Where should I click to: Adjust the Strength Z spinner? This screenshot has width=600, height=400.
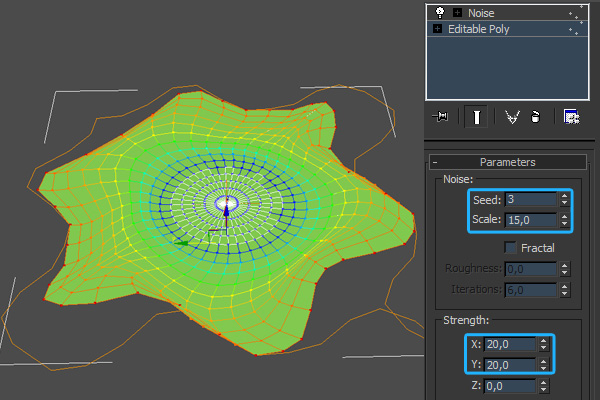[543, 386]
